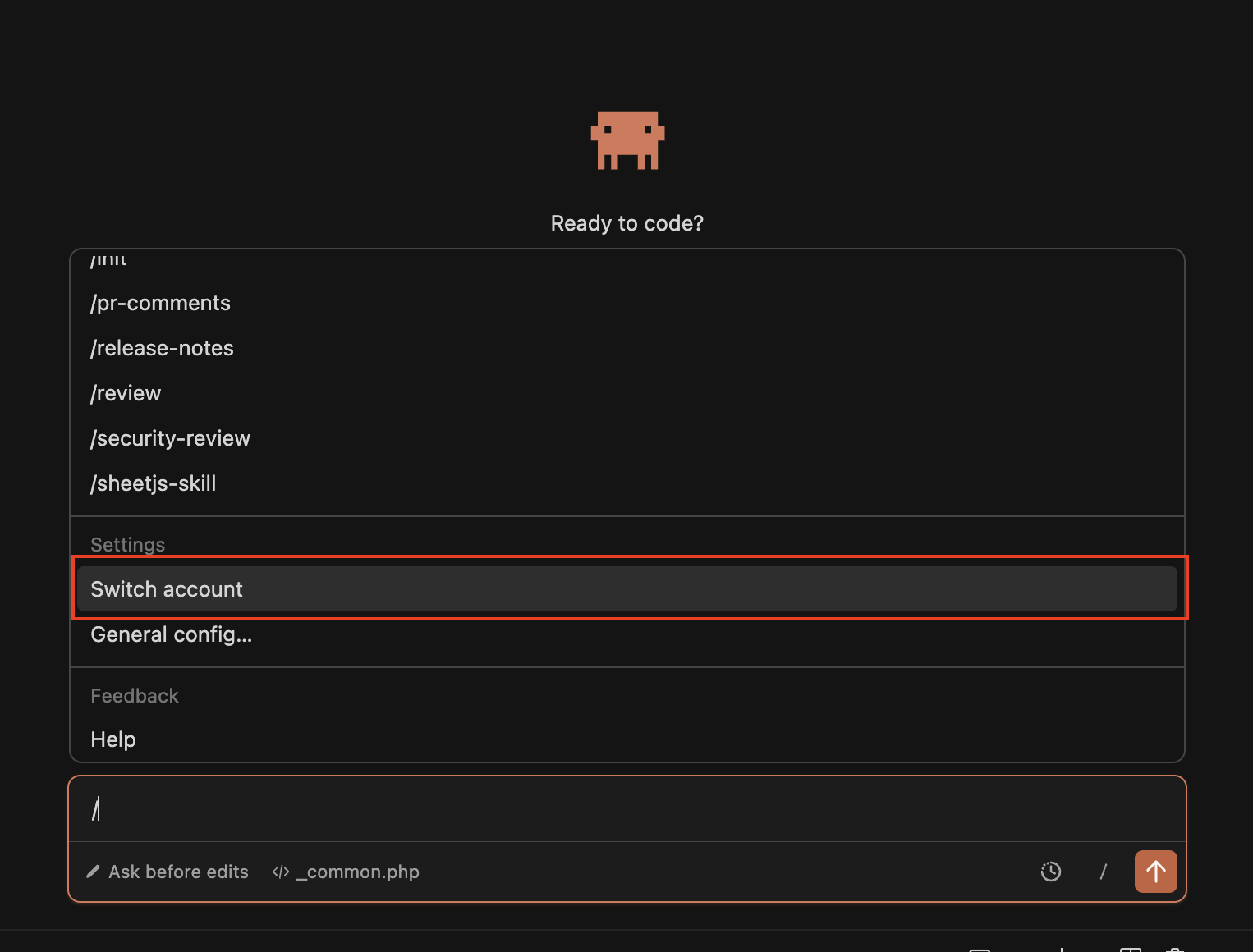Open the conversation history clock icon
Screen dimensions: 1253x952
click(1051, 872)
